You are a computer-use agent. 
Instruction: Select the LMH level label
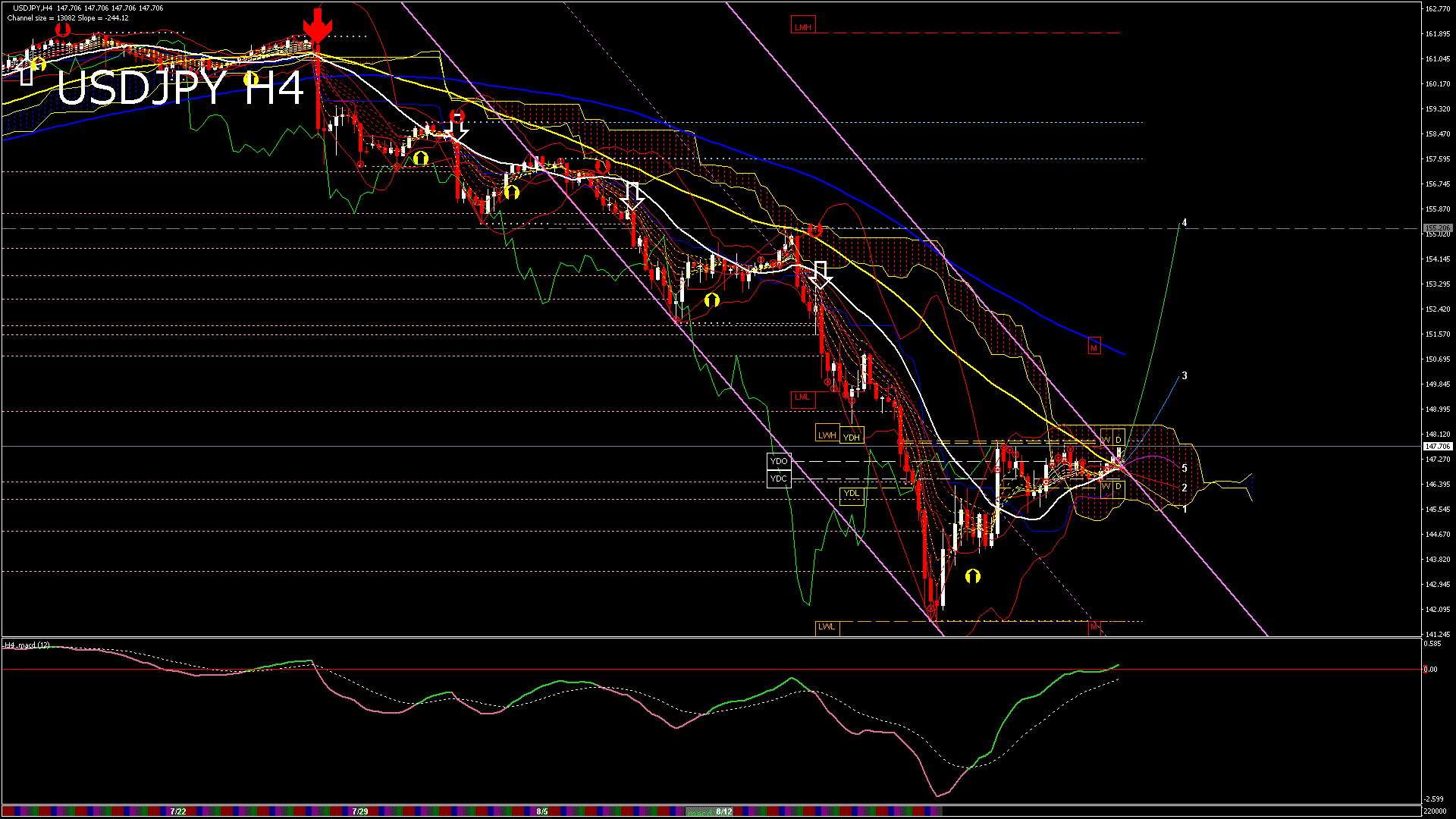point(802,27)
